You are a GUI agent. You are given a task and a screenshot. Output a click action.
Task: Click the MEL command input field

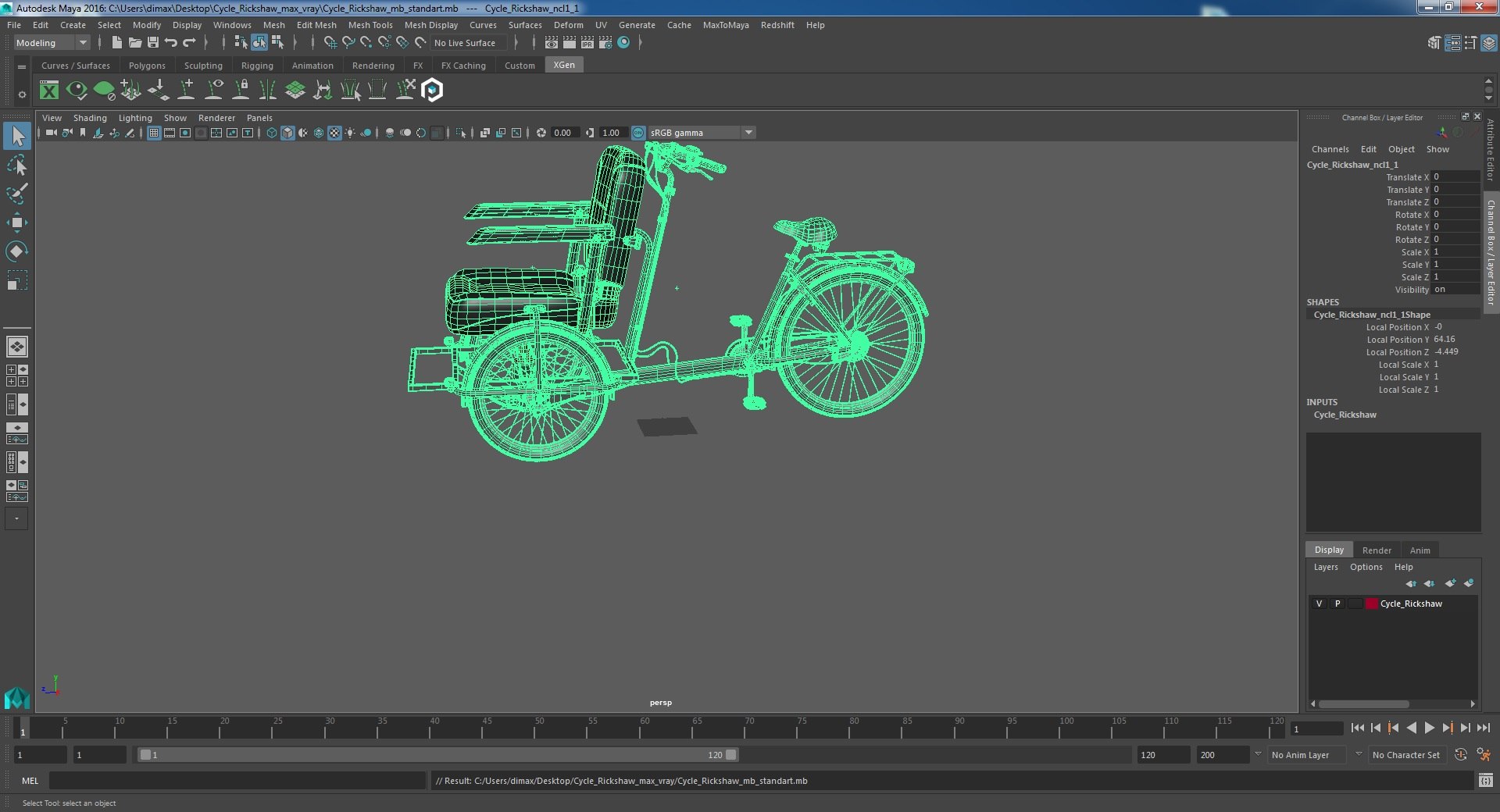[x=237, y=781]
